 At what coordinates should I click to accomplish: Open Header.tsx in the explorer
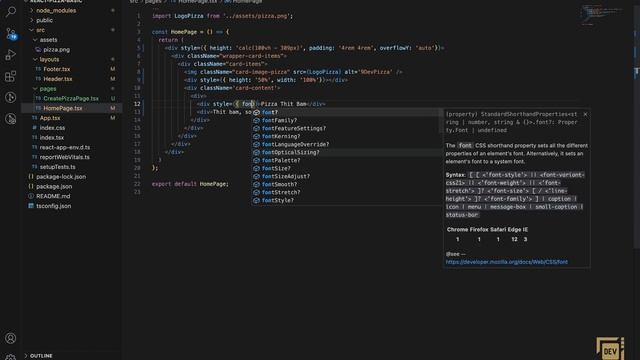(71, 79)
